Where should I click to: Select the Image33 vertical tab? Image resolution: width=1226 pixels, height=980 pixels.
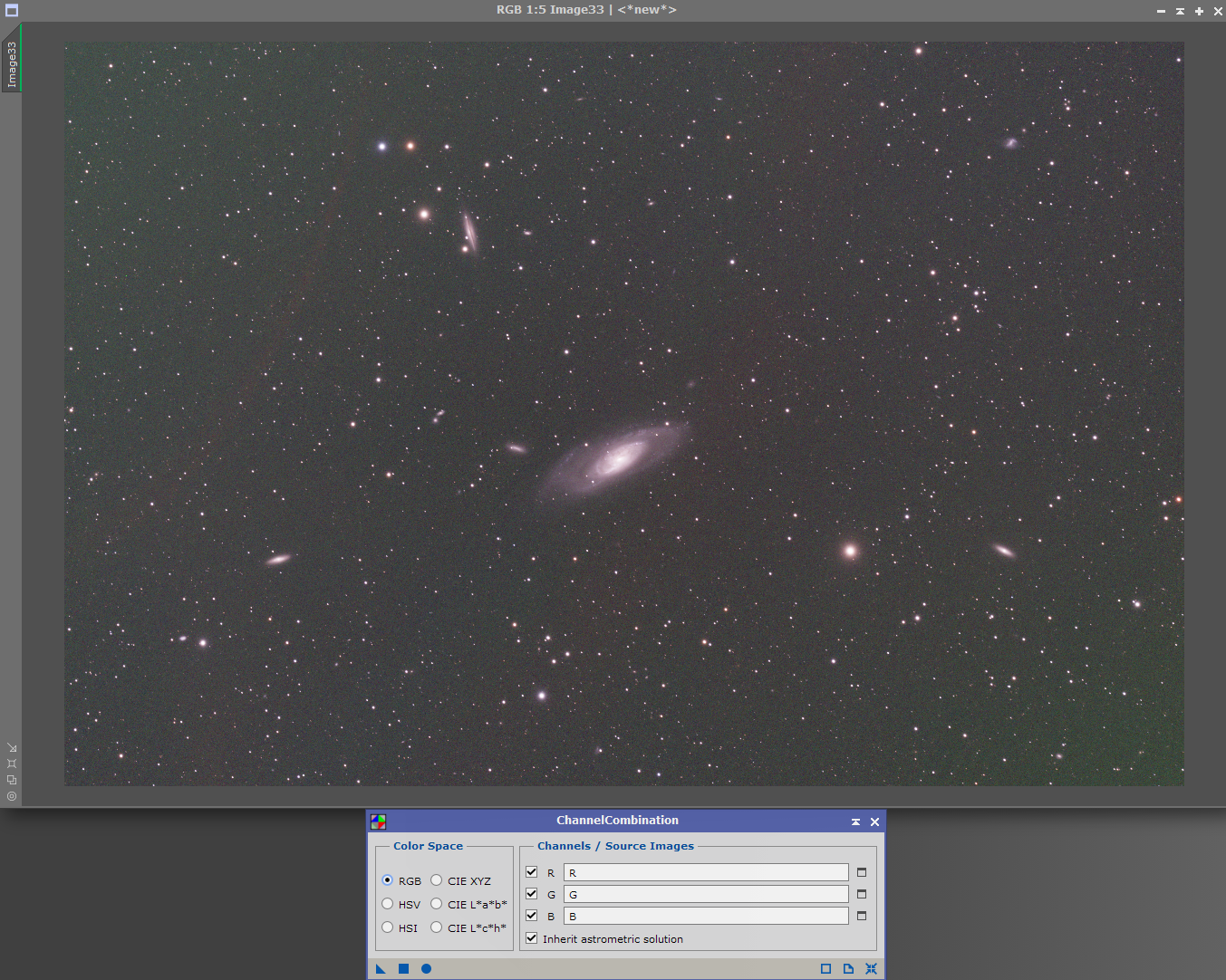[12, 63]
